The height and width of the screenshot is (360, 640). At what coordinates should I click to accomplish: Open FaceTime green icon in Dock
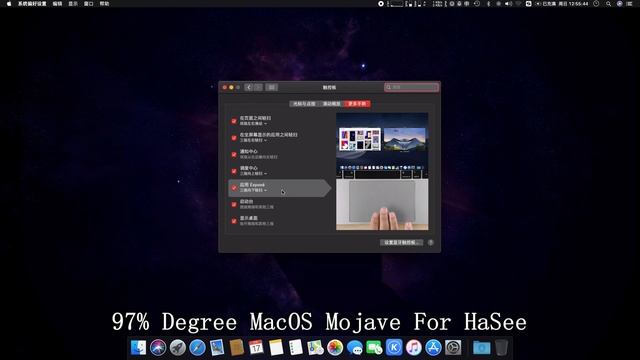click(374, 348)
